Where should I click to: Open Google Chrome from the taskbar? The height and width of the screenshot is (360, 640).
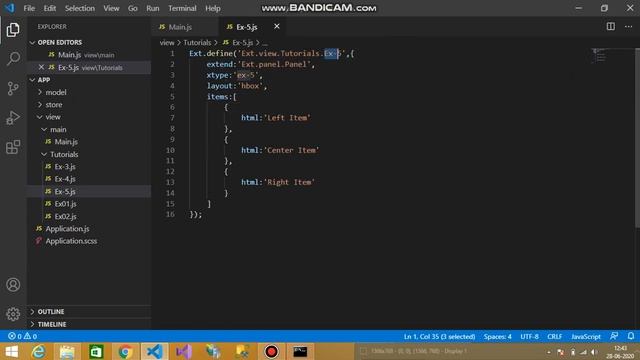pyautogui.click(x=125, y=351)
